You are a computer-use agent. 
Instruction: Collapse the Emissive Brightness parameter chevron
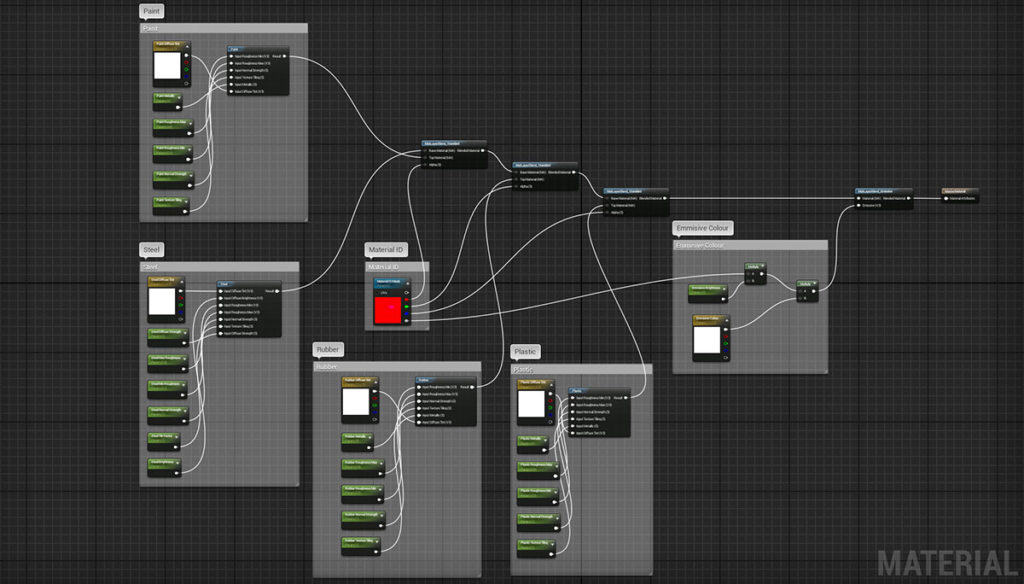tap(724, 289)
